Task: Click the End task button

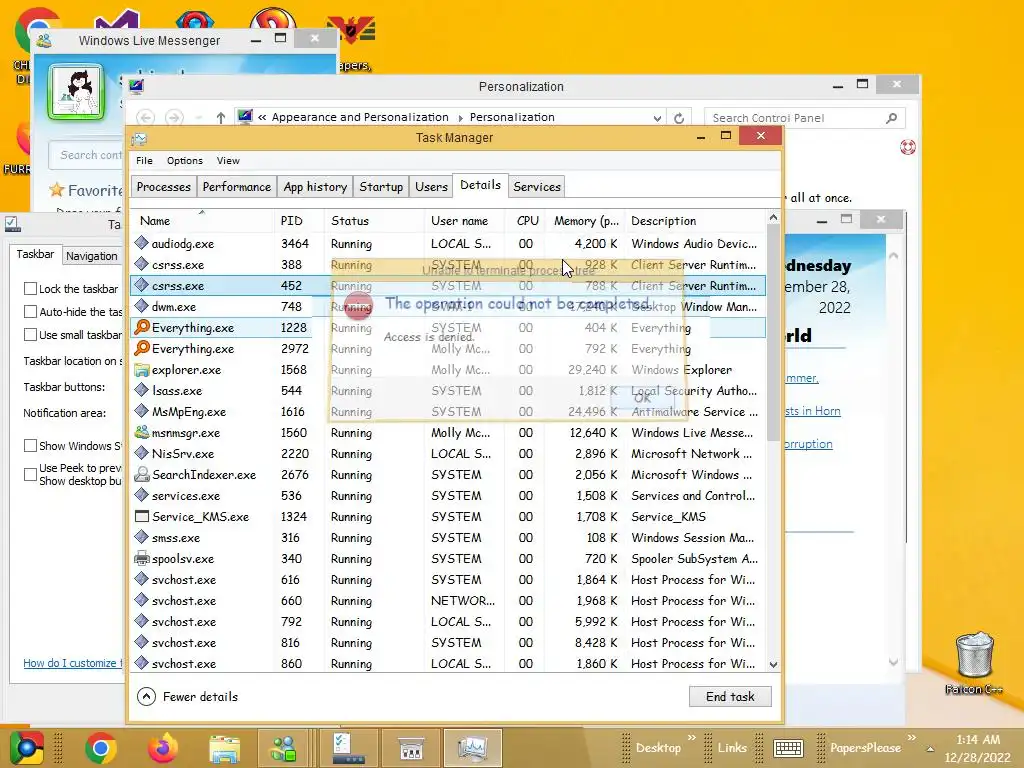Action: (730, 697)
